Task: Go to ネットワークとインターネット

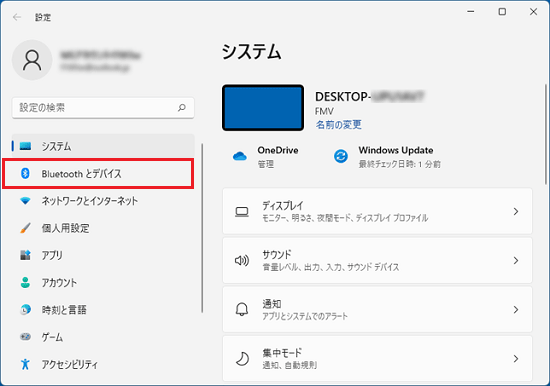Action: (103, 201)
